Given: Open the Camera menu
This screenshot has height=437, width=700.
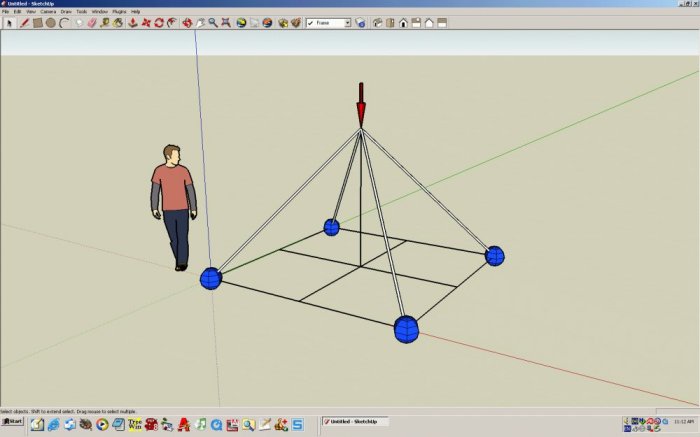Looking at the screenshot, I should 48,11.
